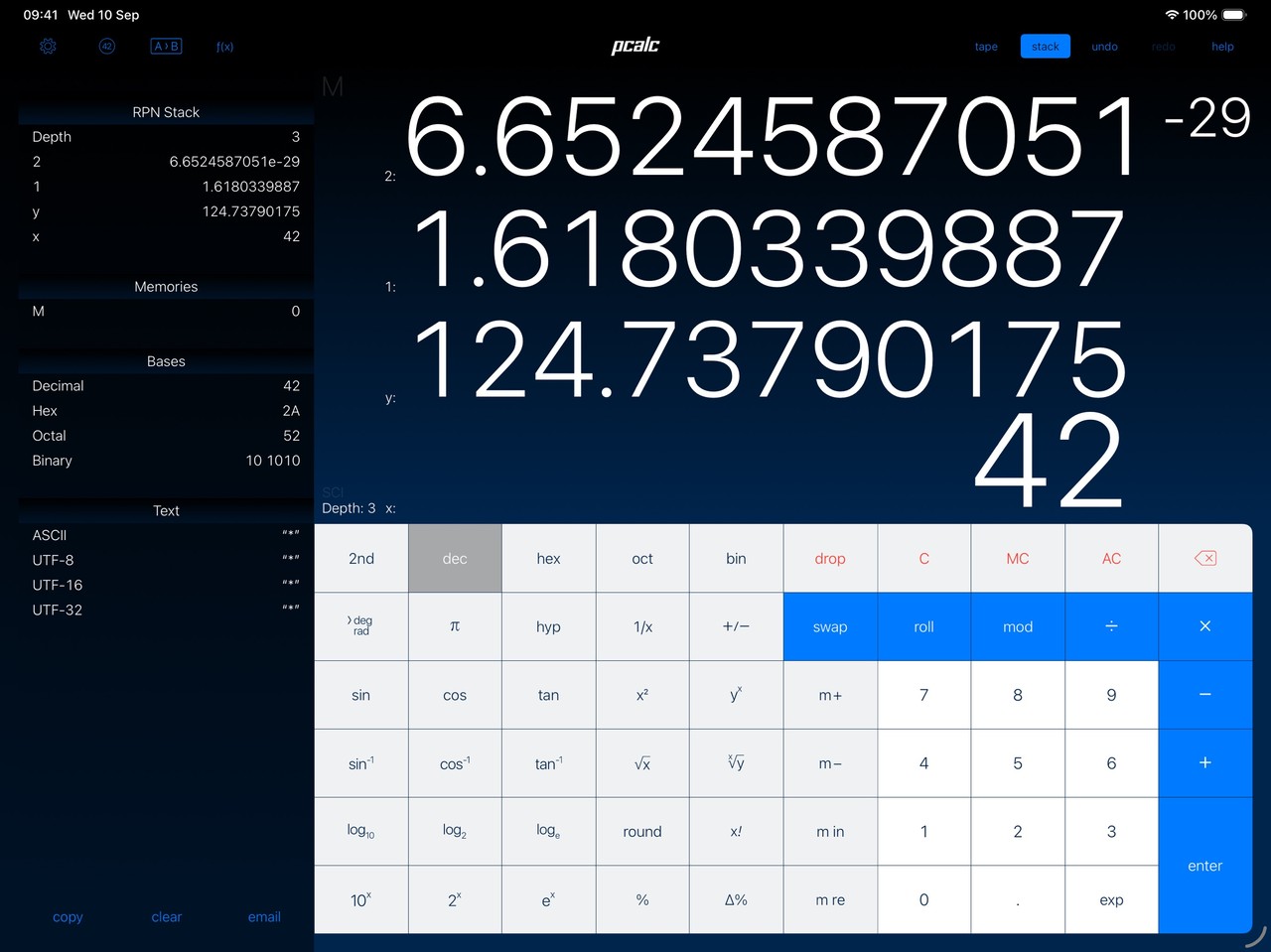The height and width of the screenshot is (952, 1271).
Task: Tap the swap key
Action: point(830,626)
